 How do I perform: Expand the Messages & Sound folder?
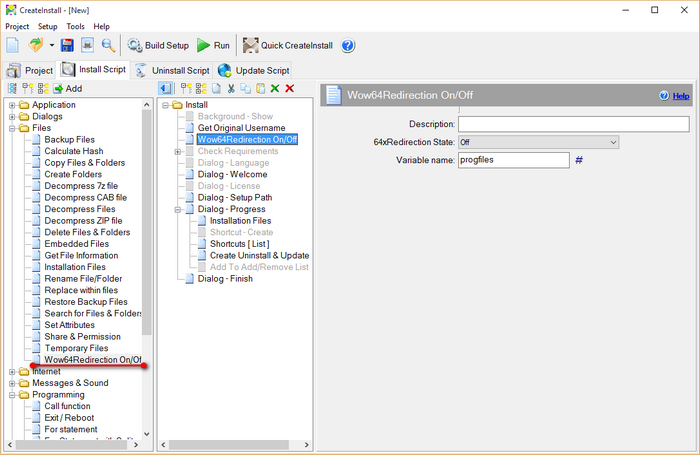pos(12,384)
